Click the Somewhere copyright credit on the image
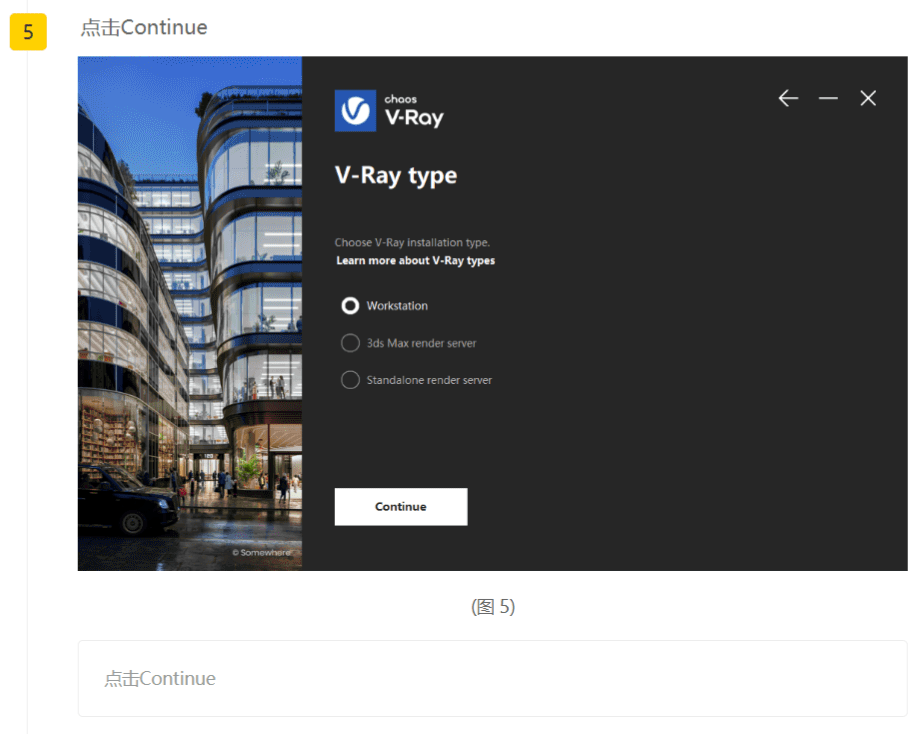 point(261,553)
